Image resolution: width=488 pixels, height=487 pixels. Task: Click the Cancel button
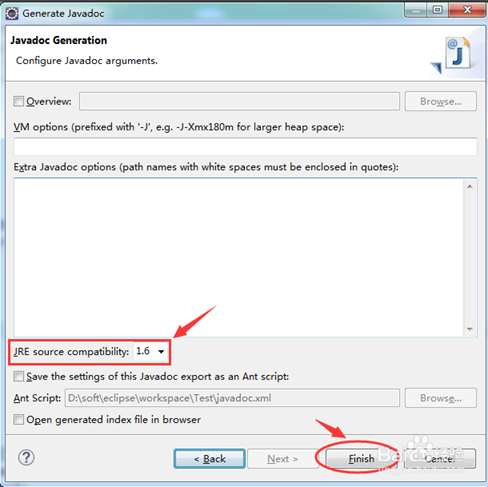[440, 459]
